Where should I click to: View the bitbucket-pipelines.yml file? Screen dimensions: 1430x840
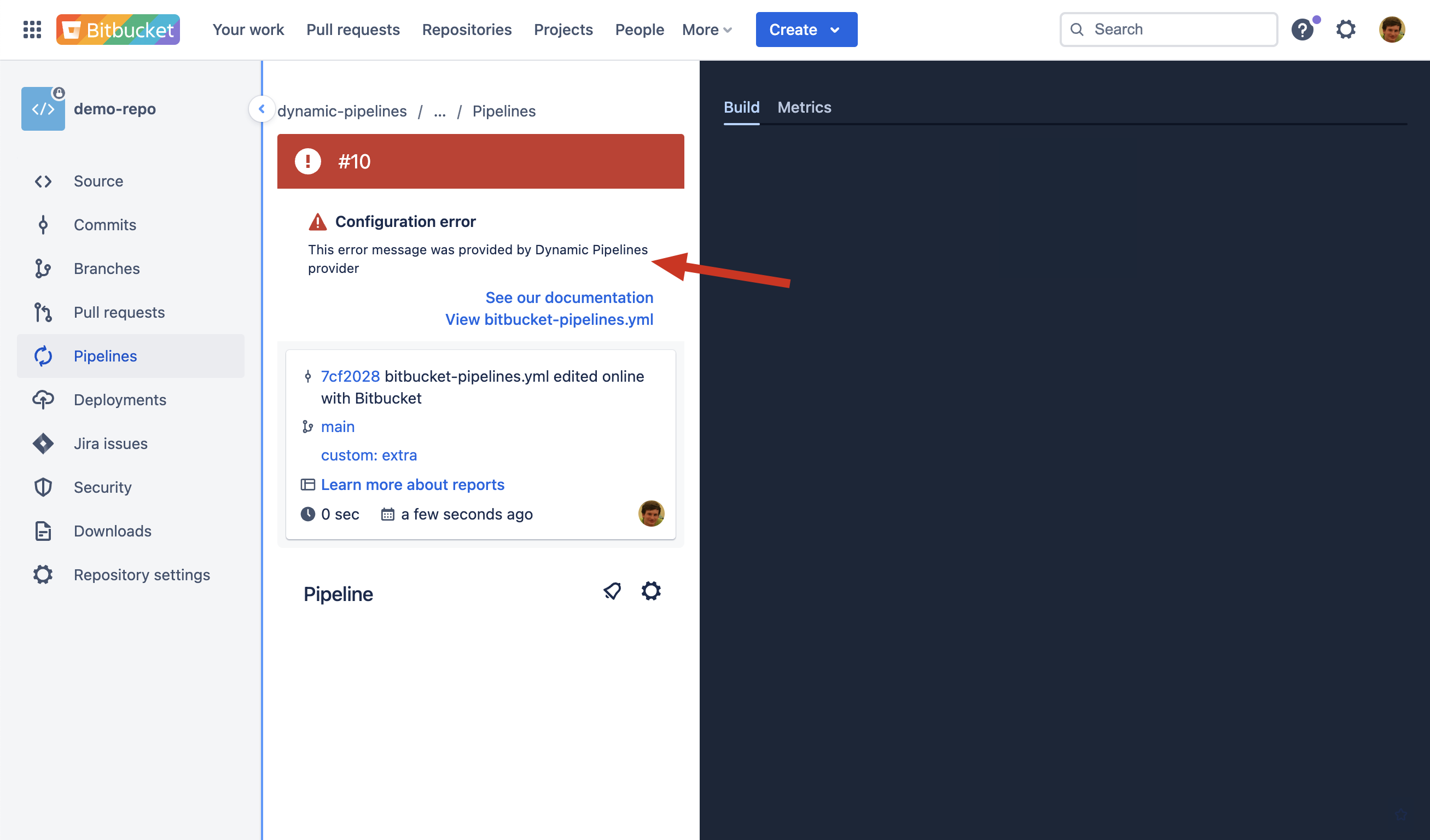[549, 319]
